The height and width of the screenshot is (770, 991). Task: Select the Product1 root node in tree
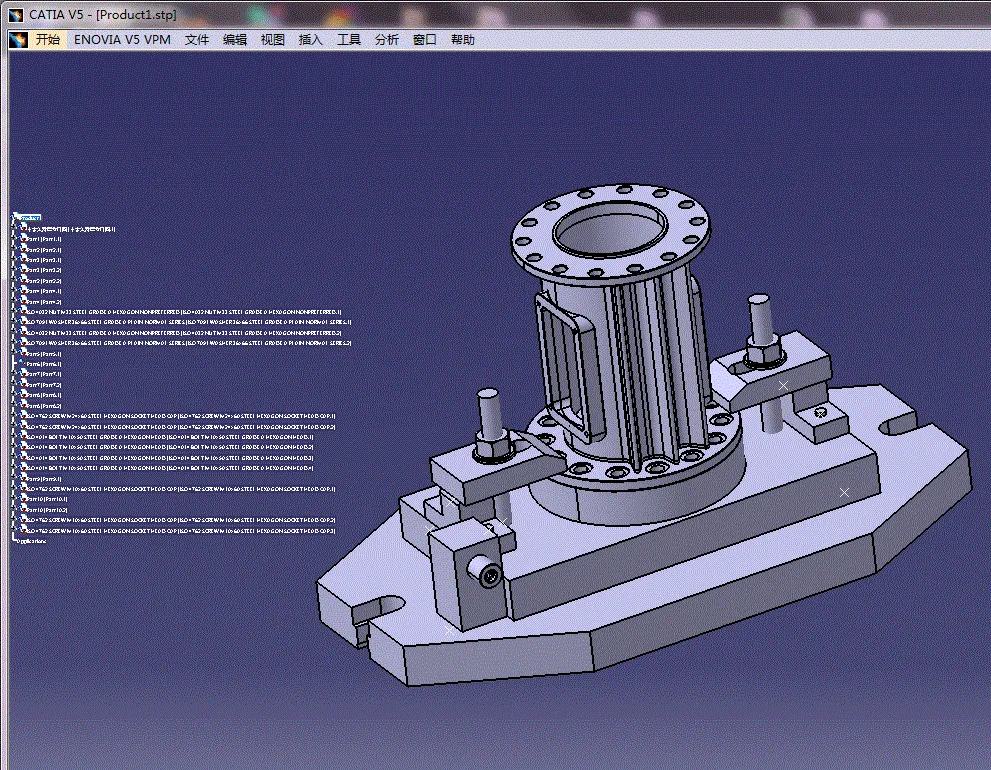[x=30, y=217]
